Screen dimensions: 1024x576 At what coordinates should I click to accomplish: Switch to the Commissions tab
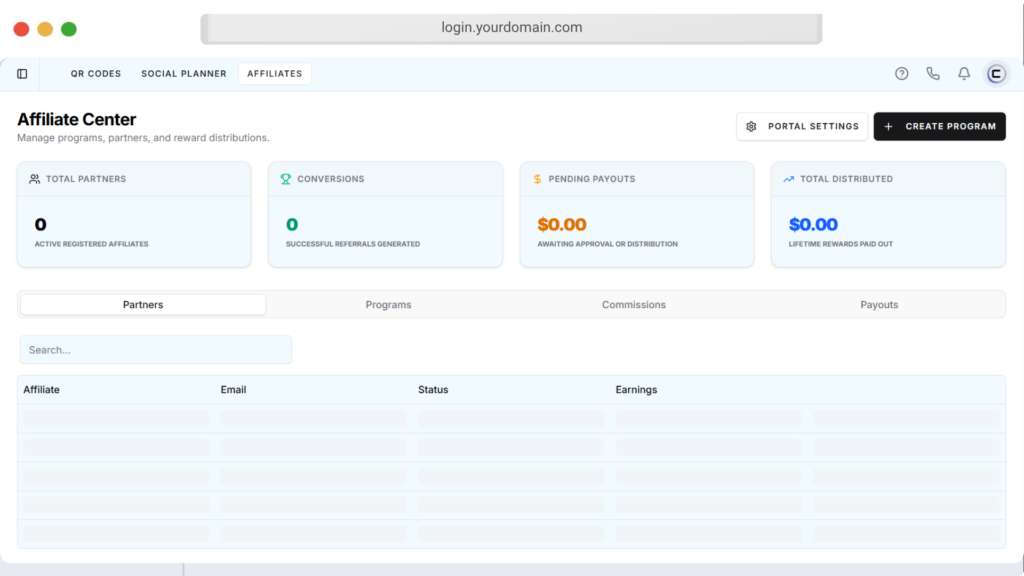pos(633,305)
